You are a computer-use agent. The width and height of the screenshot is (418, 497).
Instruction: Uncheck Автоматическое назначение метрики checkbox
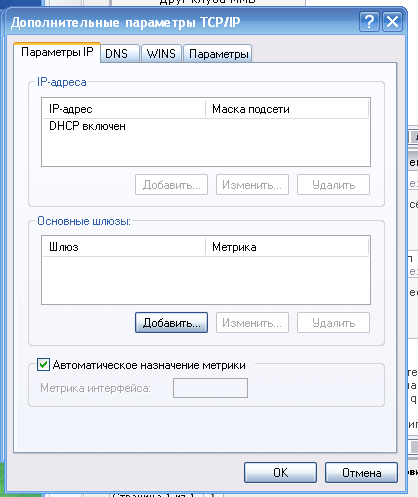(44, 365)
